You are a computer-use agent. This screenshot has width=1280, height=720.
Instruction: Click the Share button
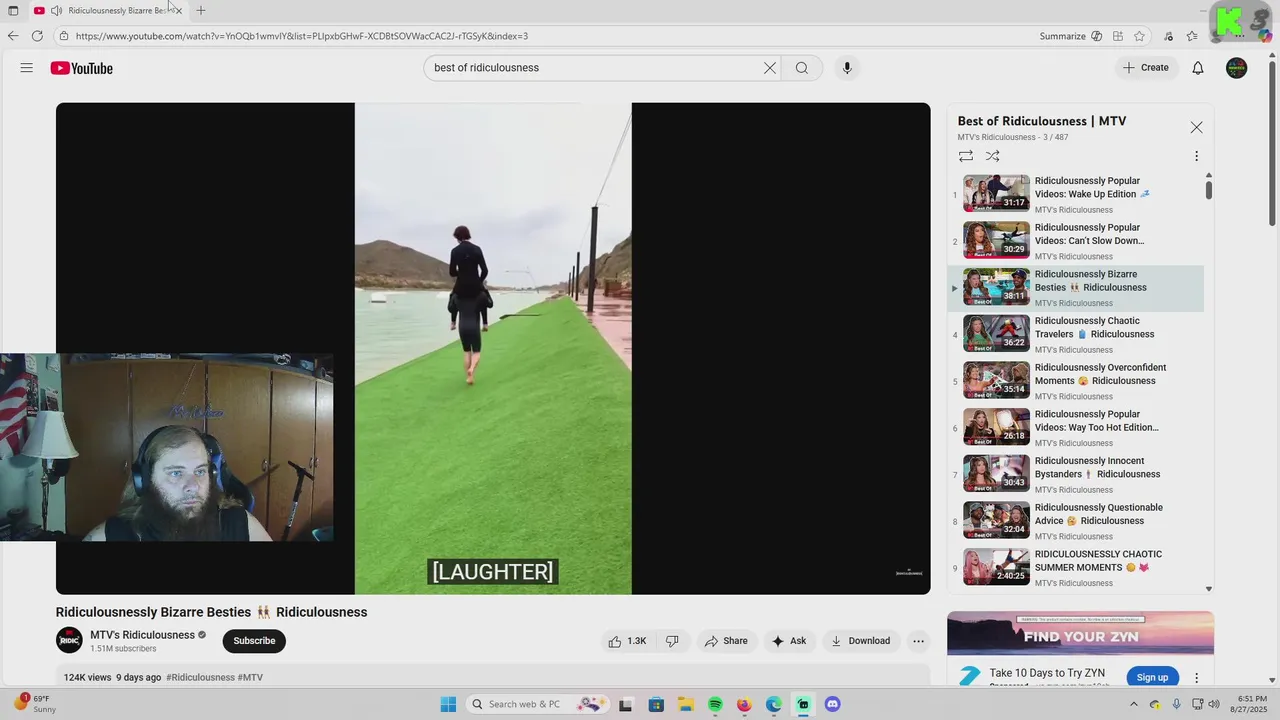726,641
